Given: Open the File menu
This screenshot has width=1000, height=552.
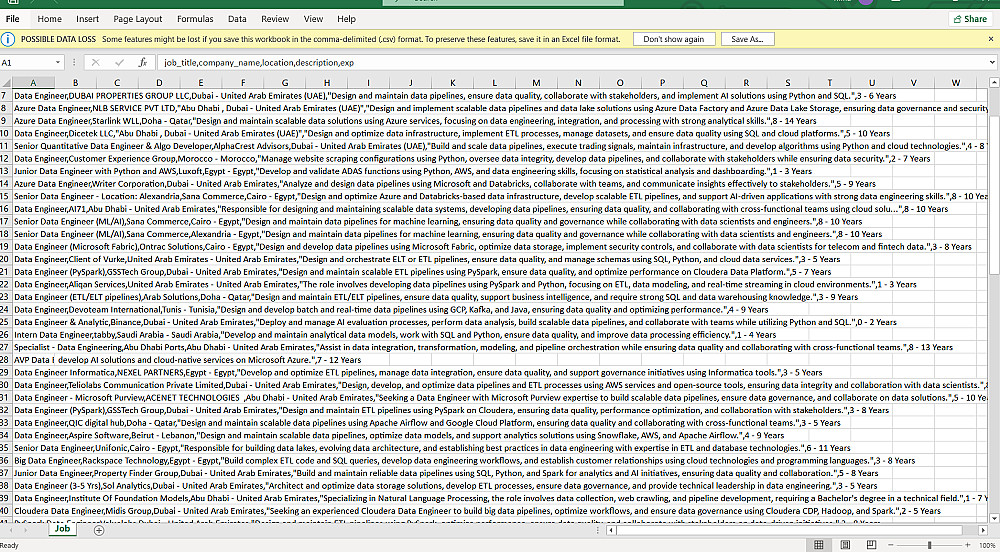Looking at the screenshot, I should (12, 19).
